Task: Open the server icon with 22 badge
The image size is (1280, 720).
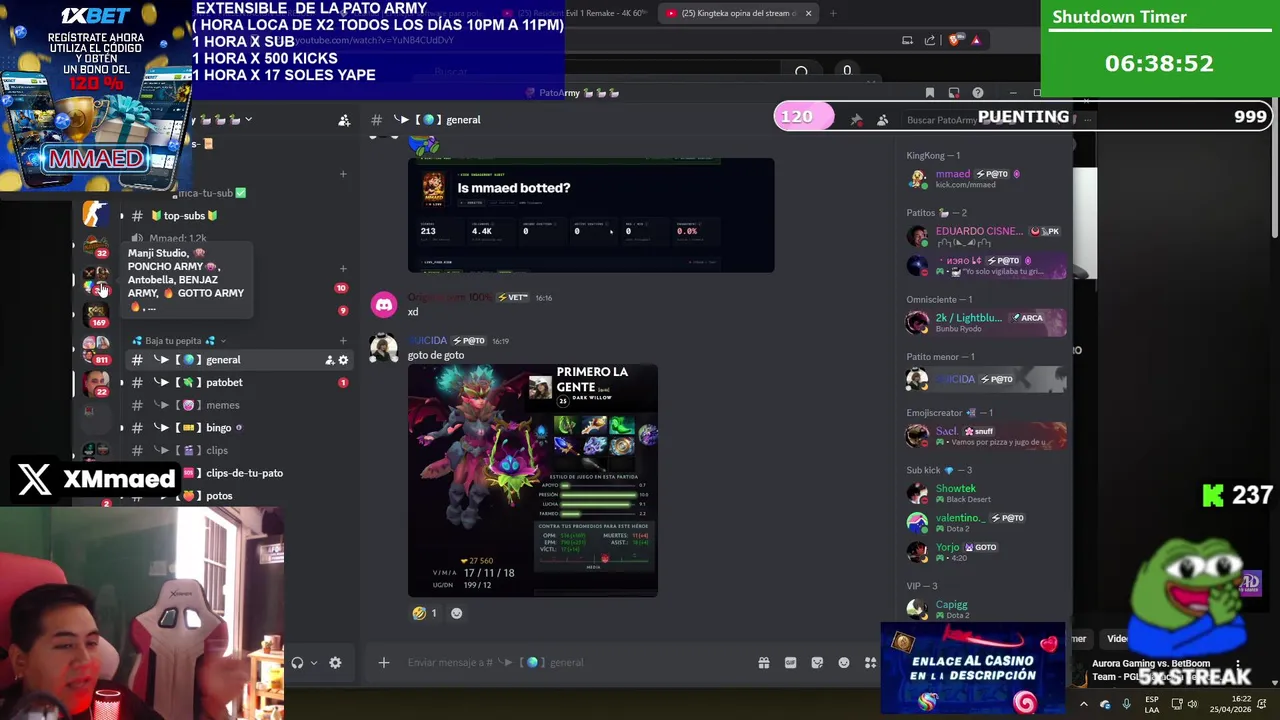Action: (97, 382)
